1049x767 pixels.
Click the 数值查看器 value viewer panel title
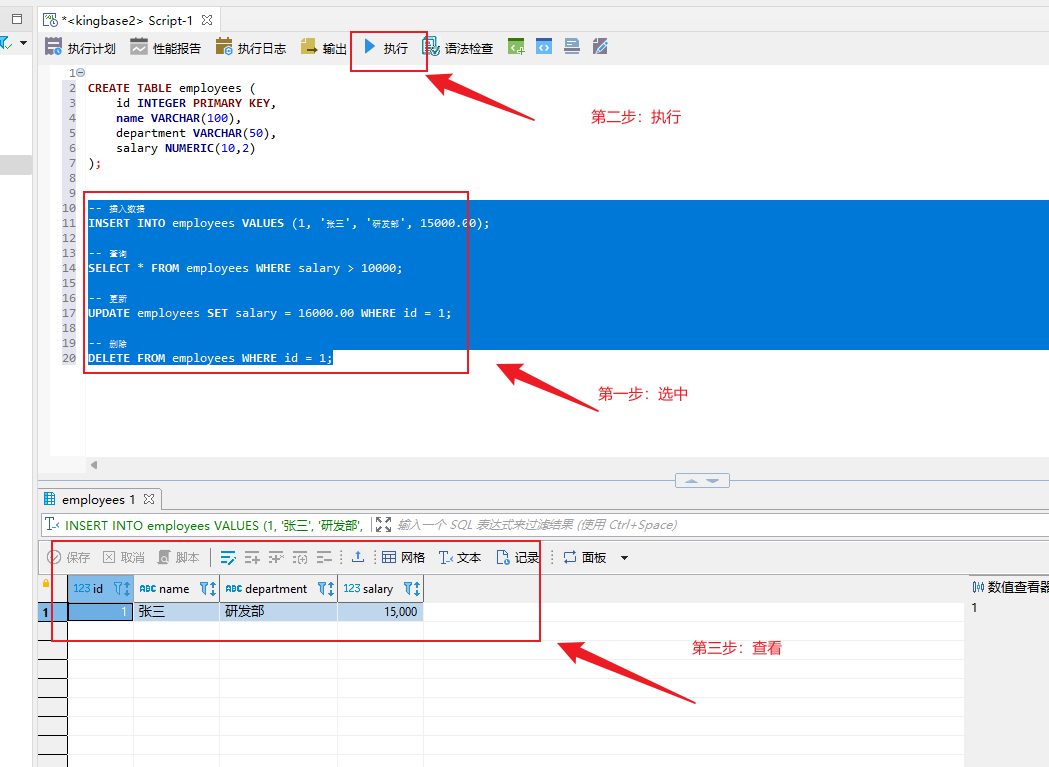click(1010, 587)
